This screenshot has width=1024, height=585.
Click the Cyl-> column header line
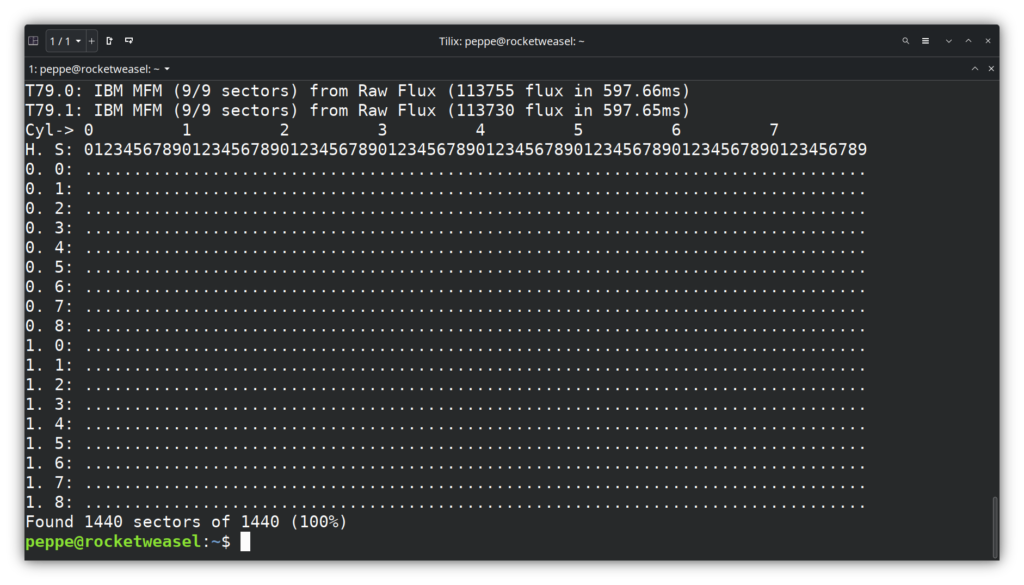click(x=400, y=129)
